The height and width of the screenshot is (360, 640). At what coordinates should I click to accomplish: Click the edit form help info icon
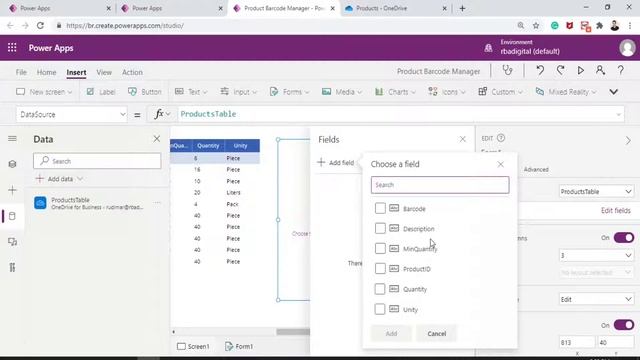point(501,138)
